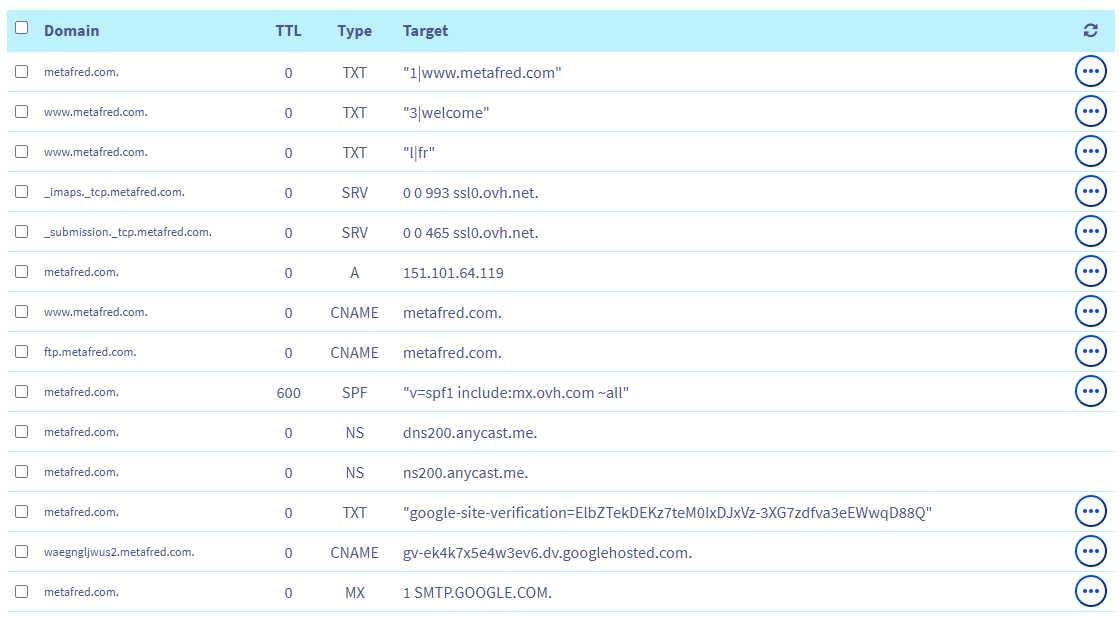The height and width of the screenshot is (618, 1119).
Task: Select the checkbox for ns200.anycast.me NS record
Action: (x=22, y=472)
